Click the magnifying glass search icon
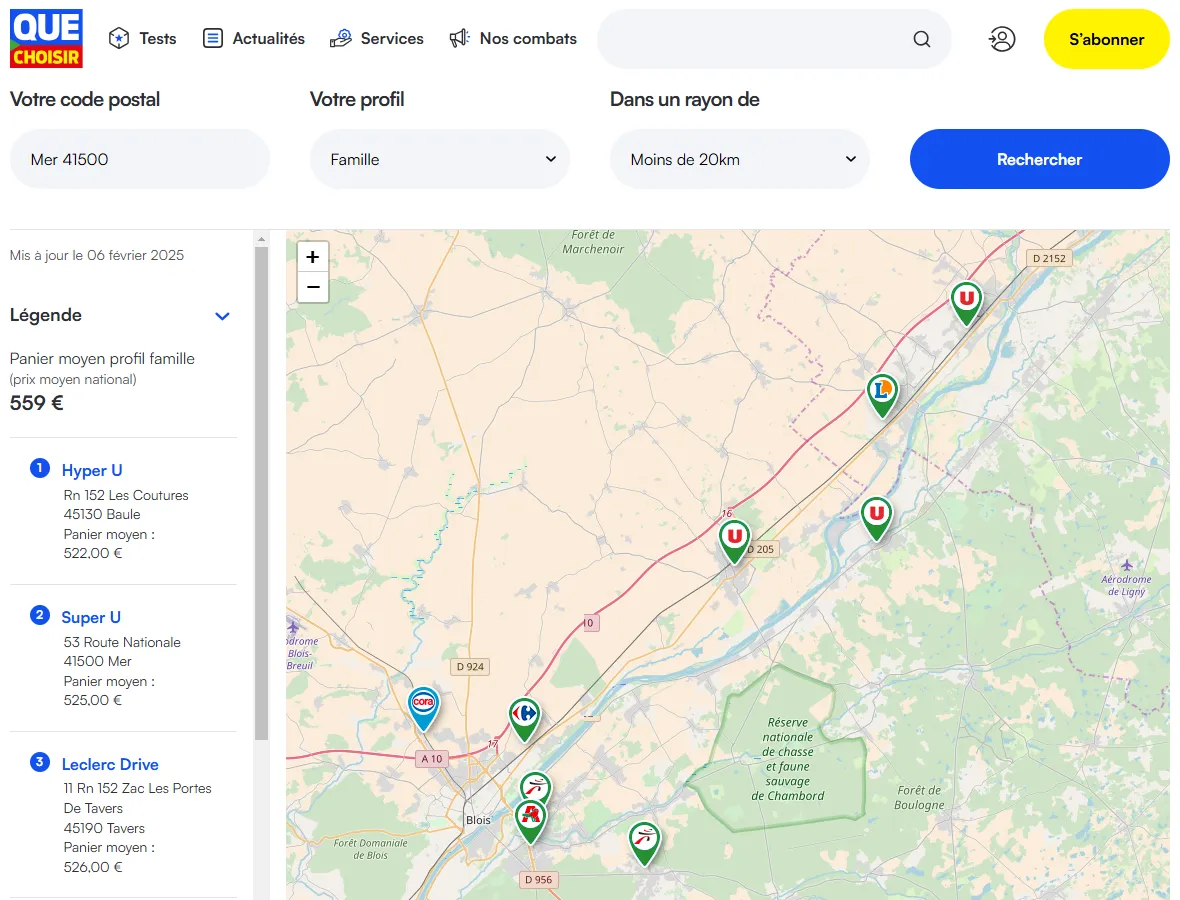1180x900 pixels. (x=922, y=39)
